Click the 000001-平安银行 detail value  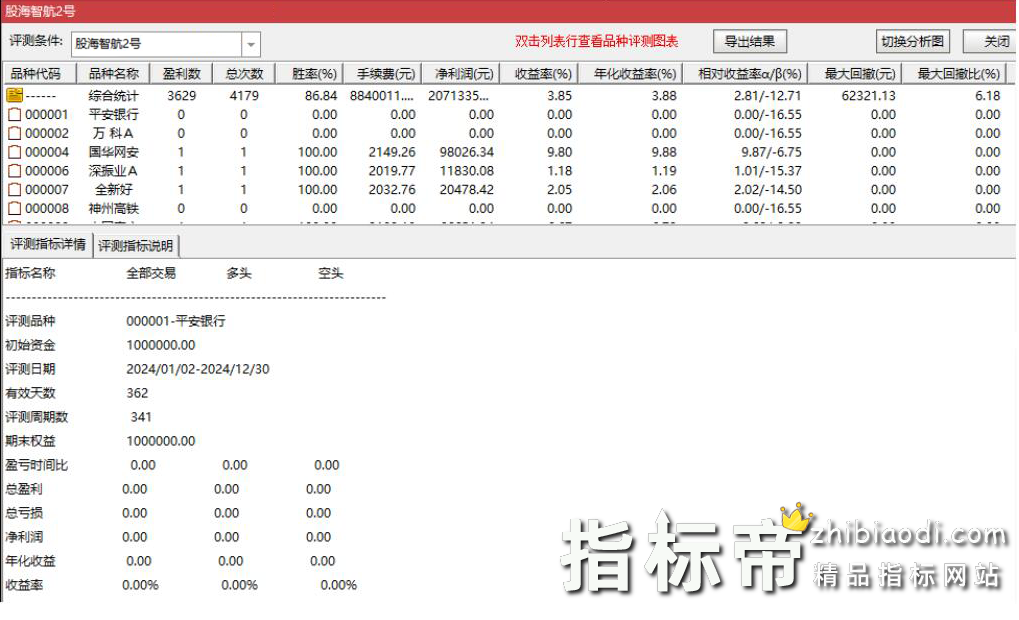pyautogui.click(x=175, y=321)
